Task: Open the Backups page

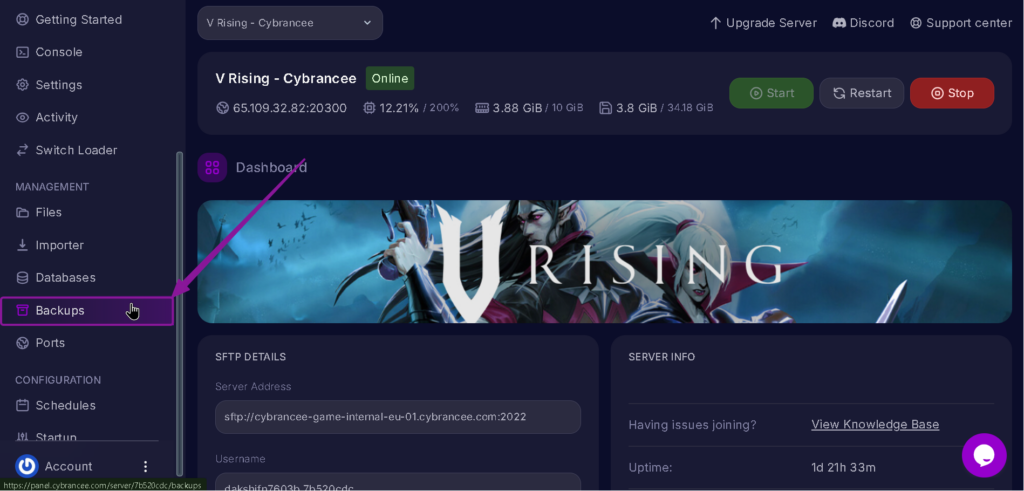Action: [x=87, y=310]
